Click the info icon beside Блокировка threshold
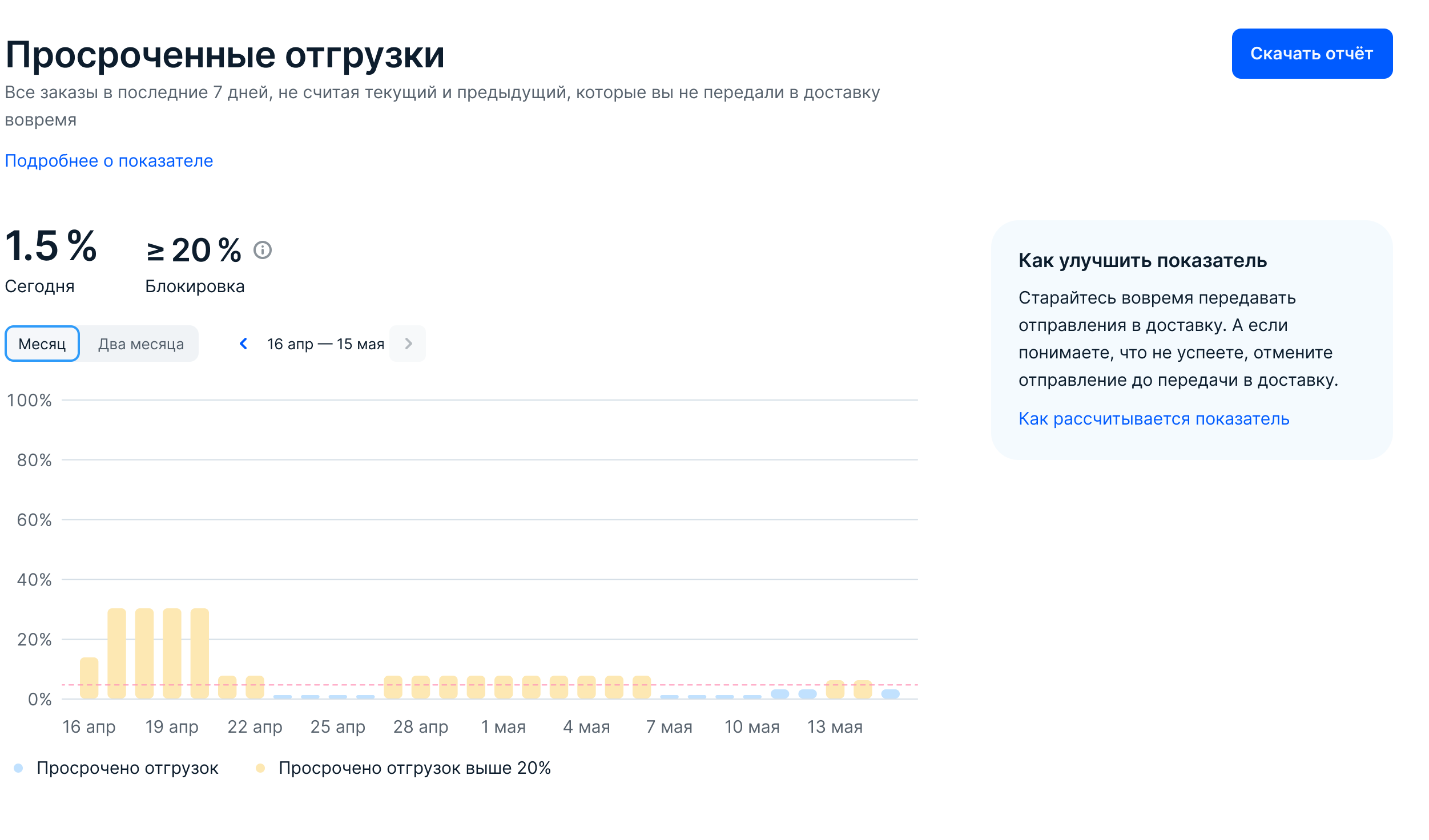Viewport: 1429px width, 840px height. click(x=263, y=250)
